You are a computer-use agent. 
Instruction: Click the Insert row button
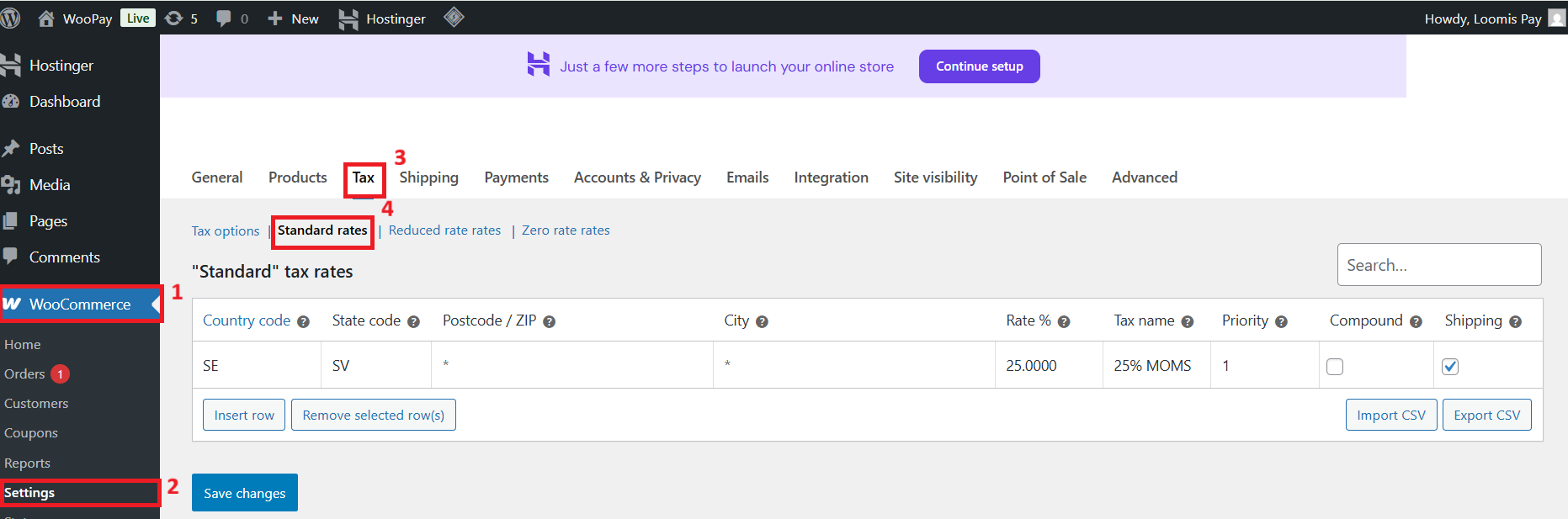pos(244,416)
